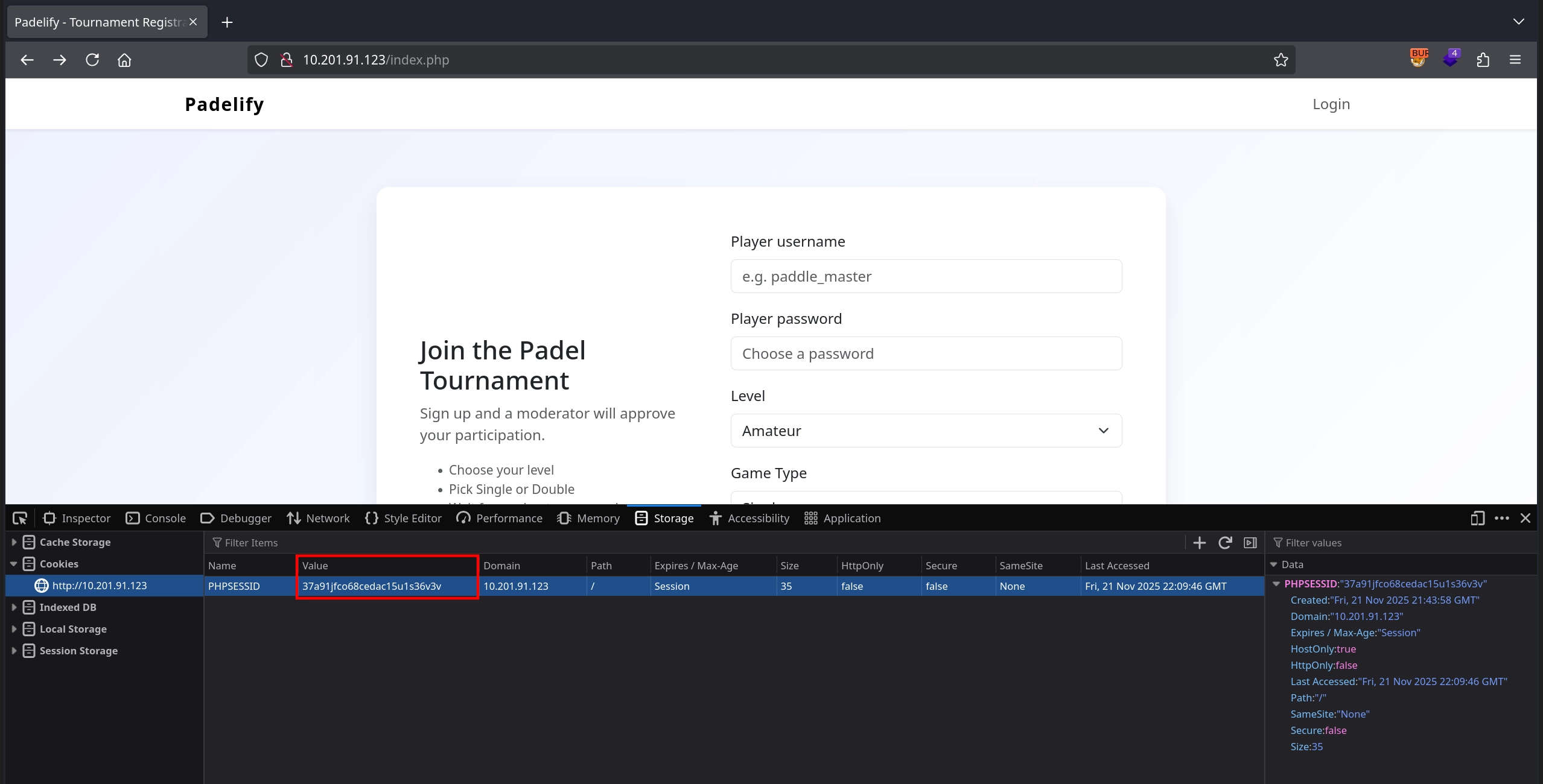Click the element picker icon in DevTools

[20, 518]
